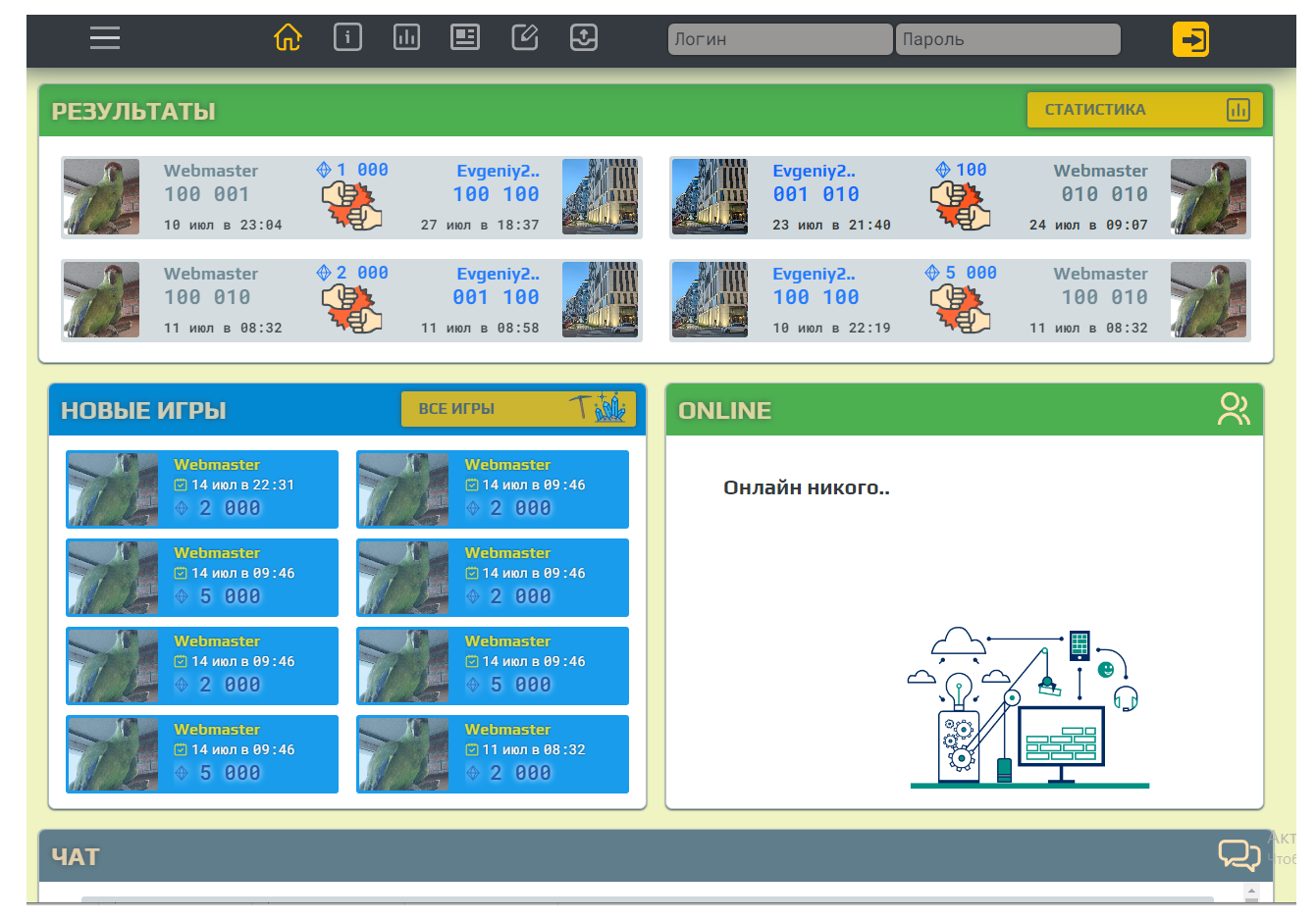Screen dimensions: 1316x921
Task: Click the diamond icon beside result stake 1 000
Action: coord(324,170)
